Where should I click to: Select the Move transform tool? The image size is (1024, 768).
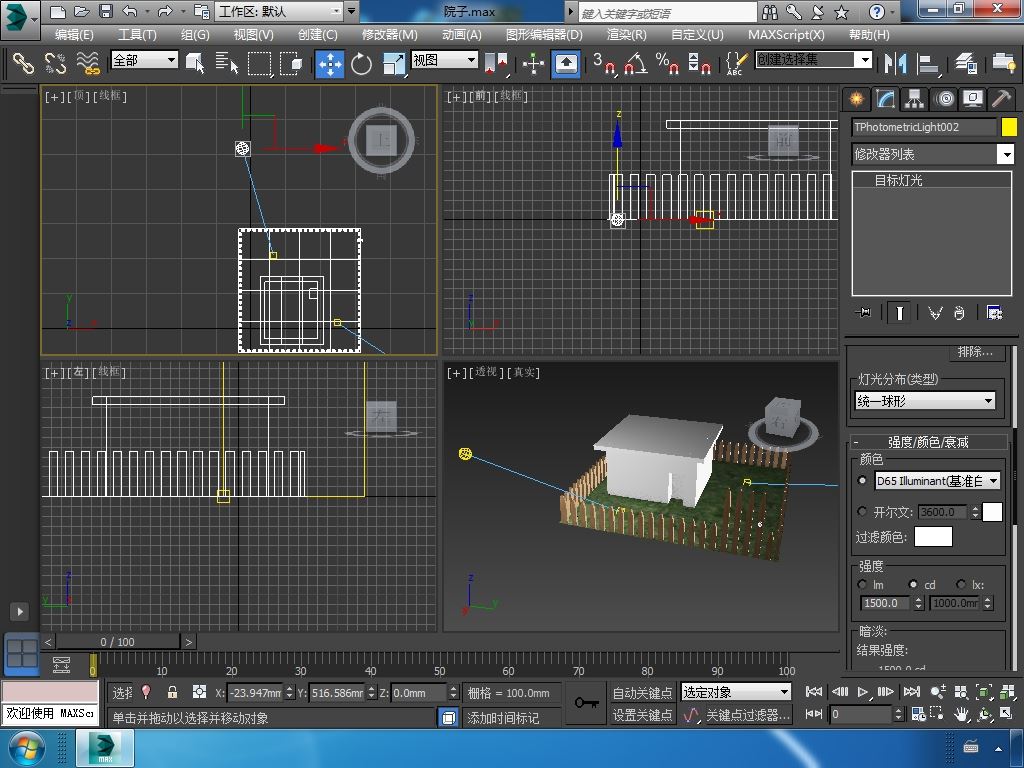[x=330, y=64]
